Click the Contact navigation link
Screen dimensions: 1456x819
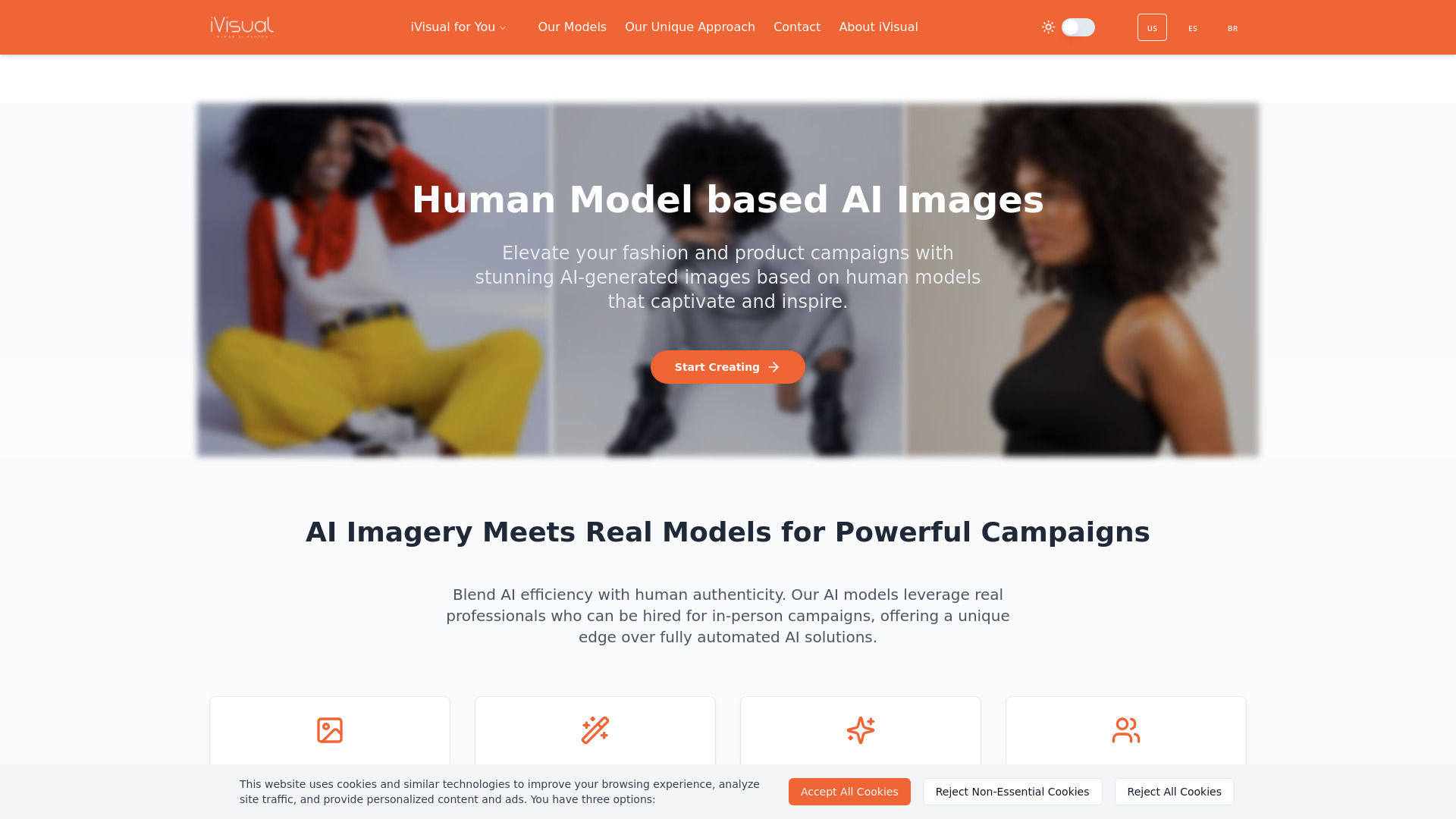(797, 27)
